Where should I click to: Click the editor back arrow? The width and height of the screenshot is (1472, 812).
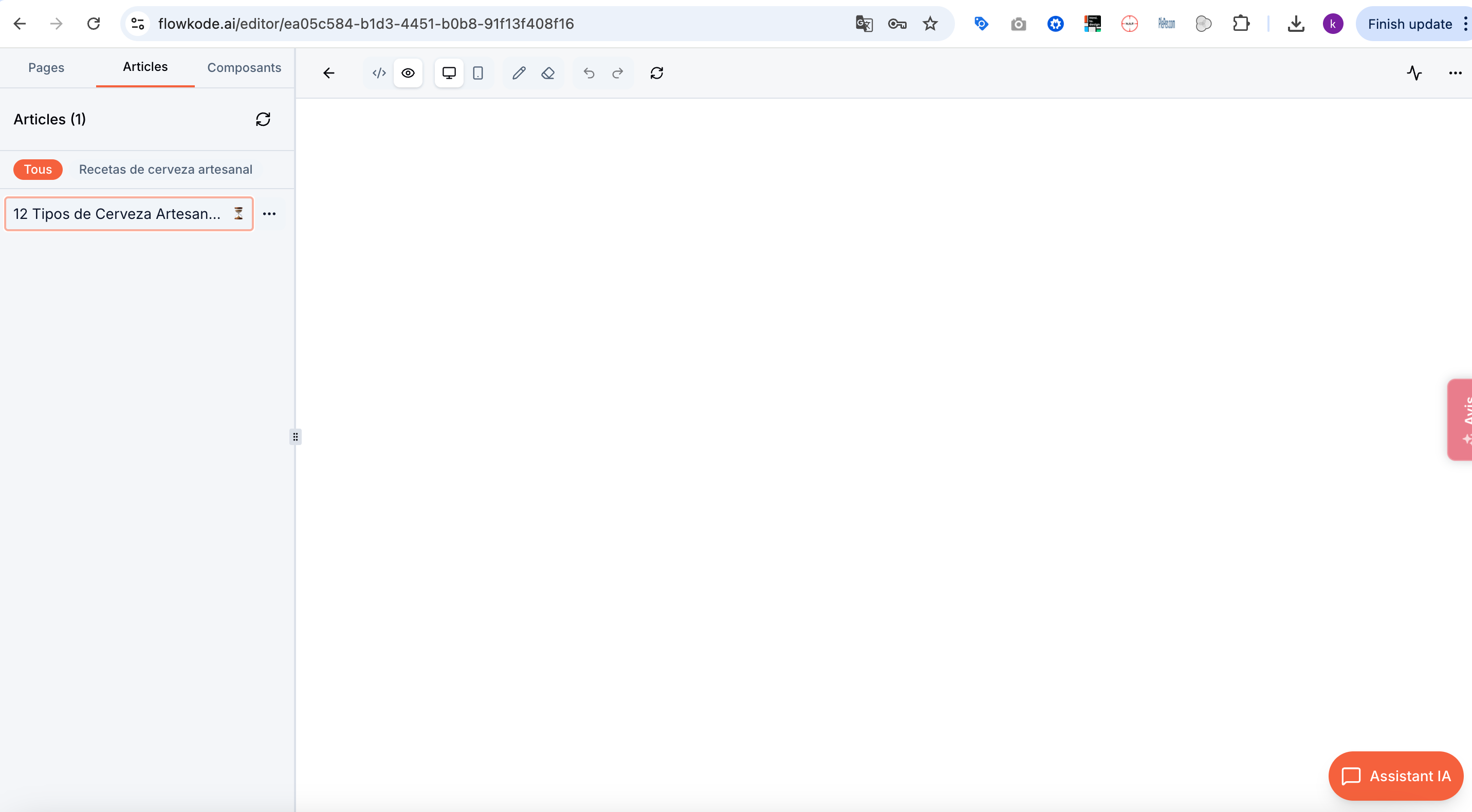[x=328, y=73]
